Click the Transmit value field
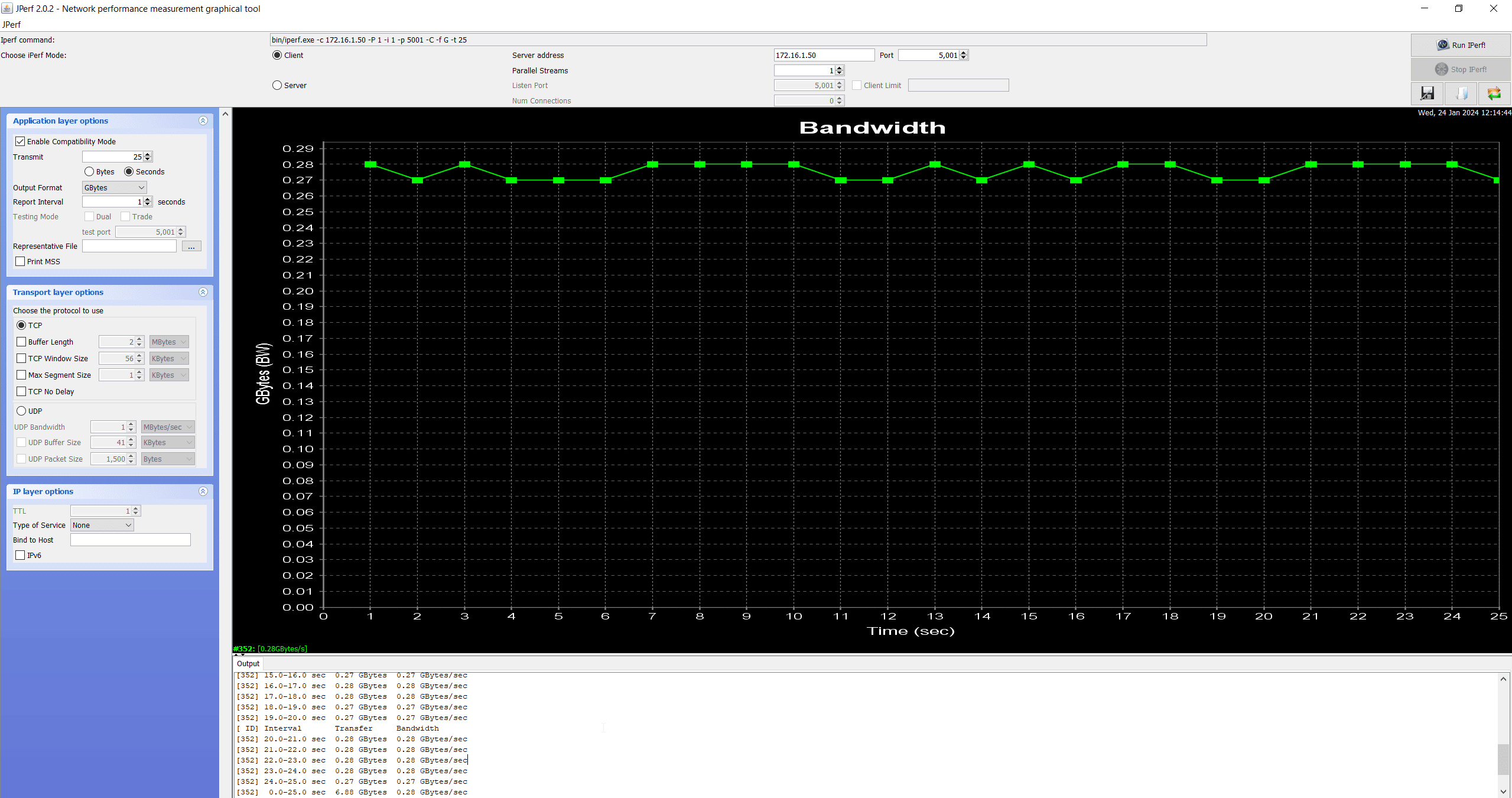The width and height of the screenshot is (1512, 798). [x=113, y=157]
